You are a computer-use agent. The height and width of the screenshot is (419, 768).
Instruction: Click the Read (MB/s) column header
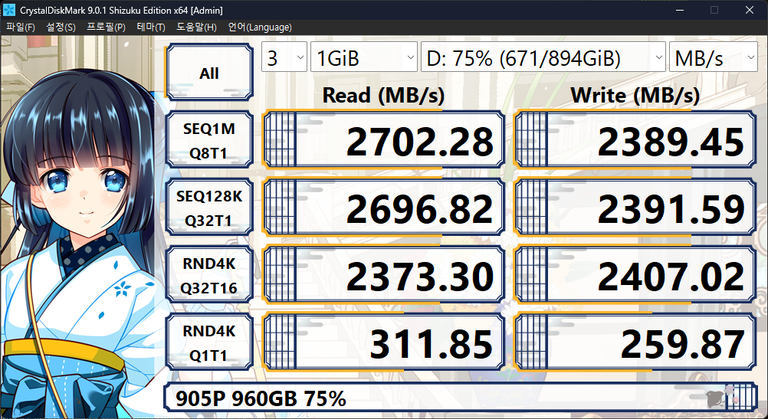point(384,95)
